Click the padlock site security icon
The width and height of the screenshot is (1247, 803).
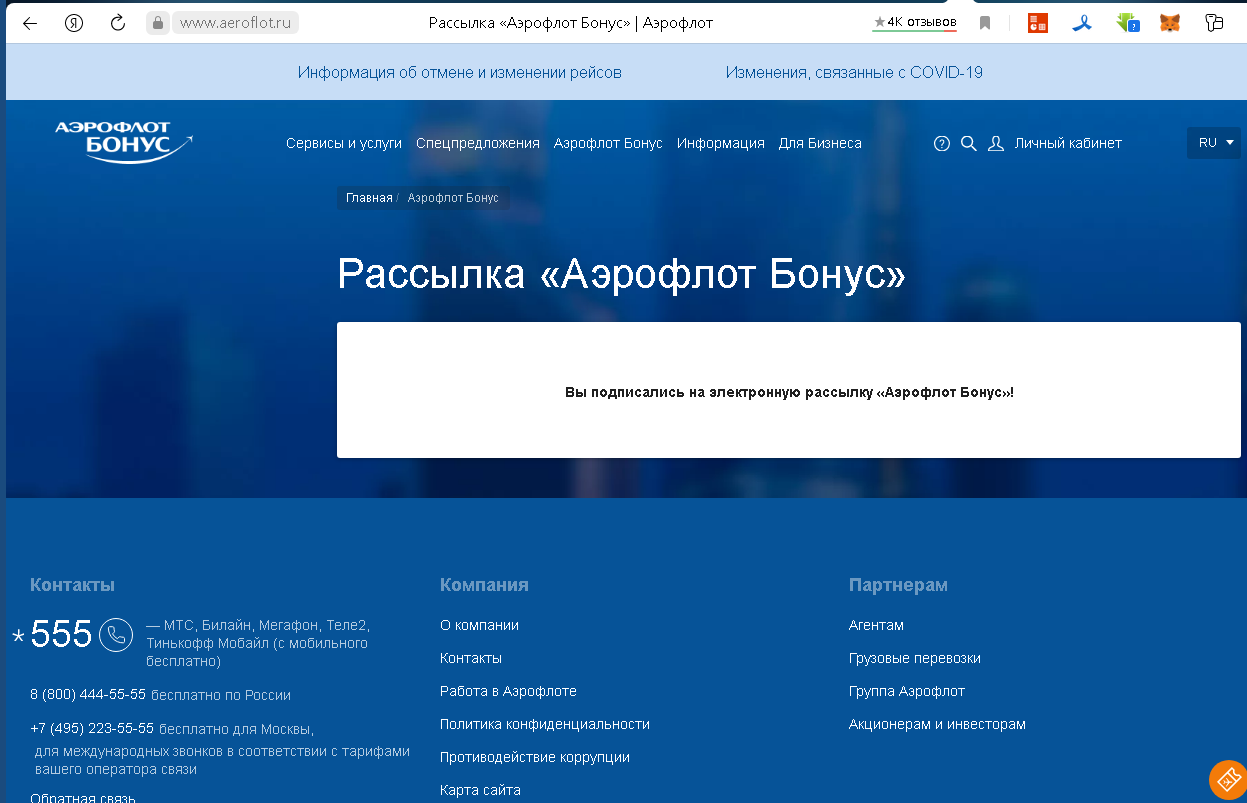pyautogui.click(x=157, y=23)
